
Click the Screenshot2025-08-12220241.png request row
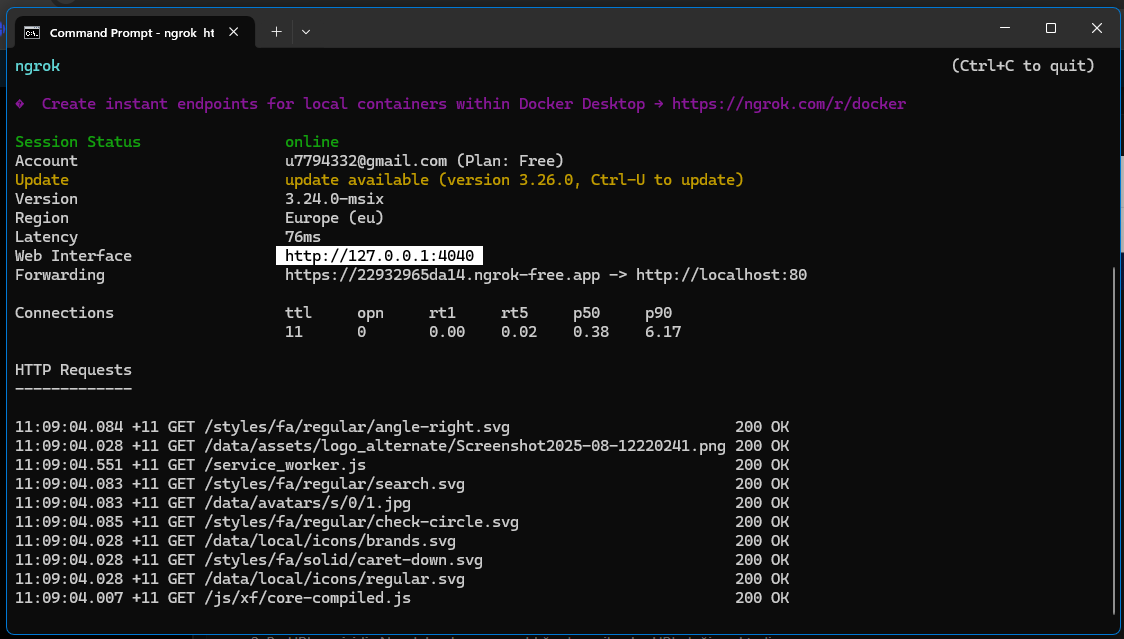[401, 446]
